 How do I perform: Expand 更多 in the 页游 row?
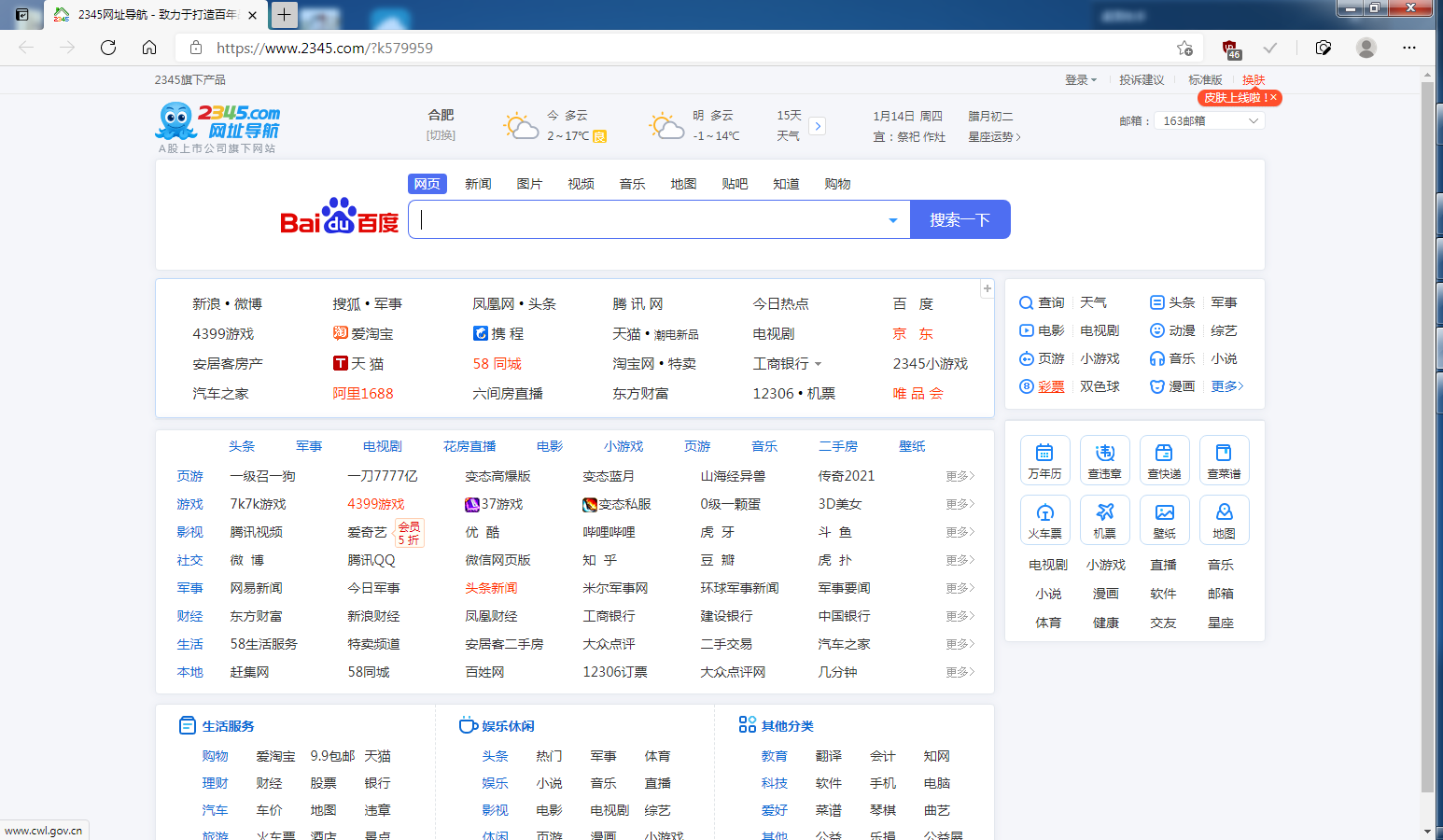pyautogui.click(x=960, y=476)
